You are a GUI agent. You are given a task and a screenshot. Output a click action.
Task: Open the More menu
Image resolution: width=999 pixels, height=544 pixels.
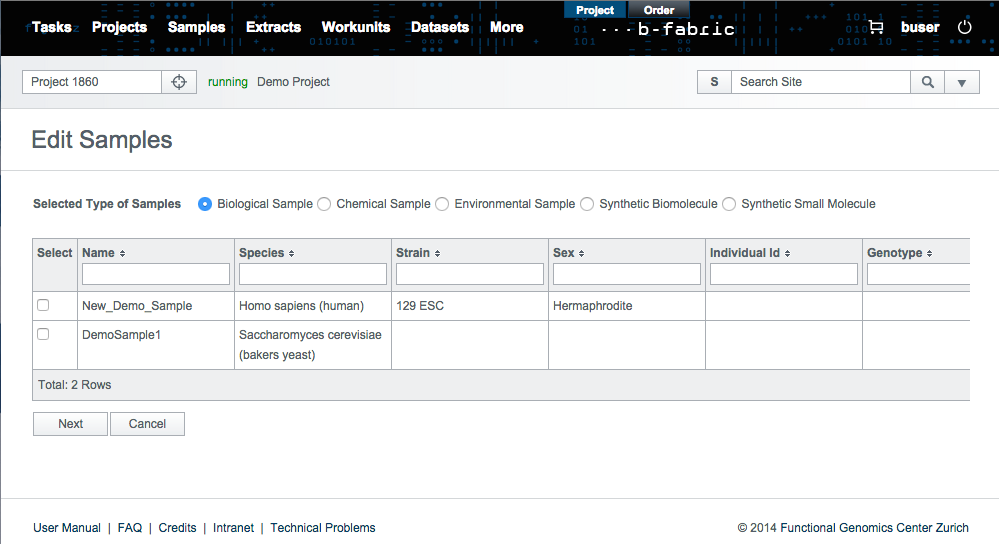point(507,27)
